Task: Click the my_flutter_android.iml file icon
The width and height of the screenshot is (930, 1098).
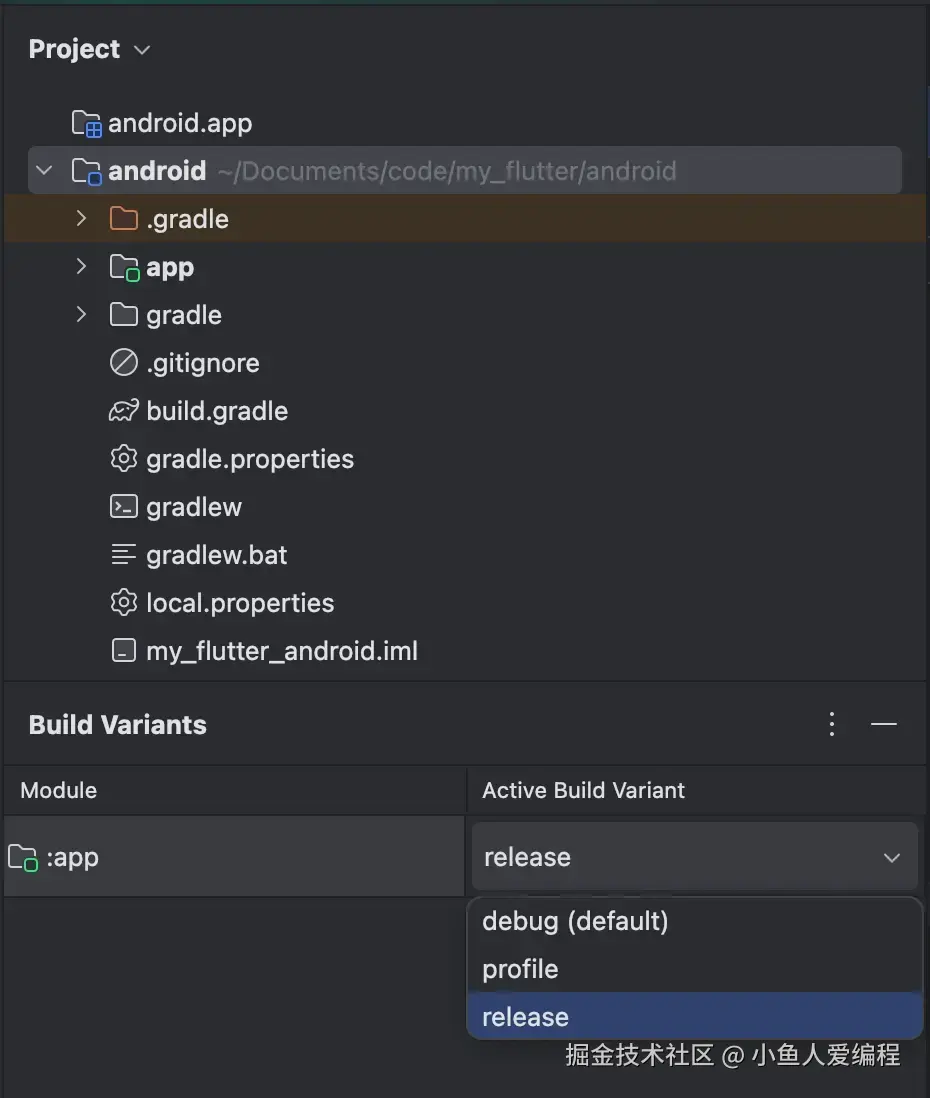Action: 123,651
